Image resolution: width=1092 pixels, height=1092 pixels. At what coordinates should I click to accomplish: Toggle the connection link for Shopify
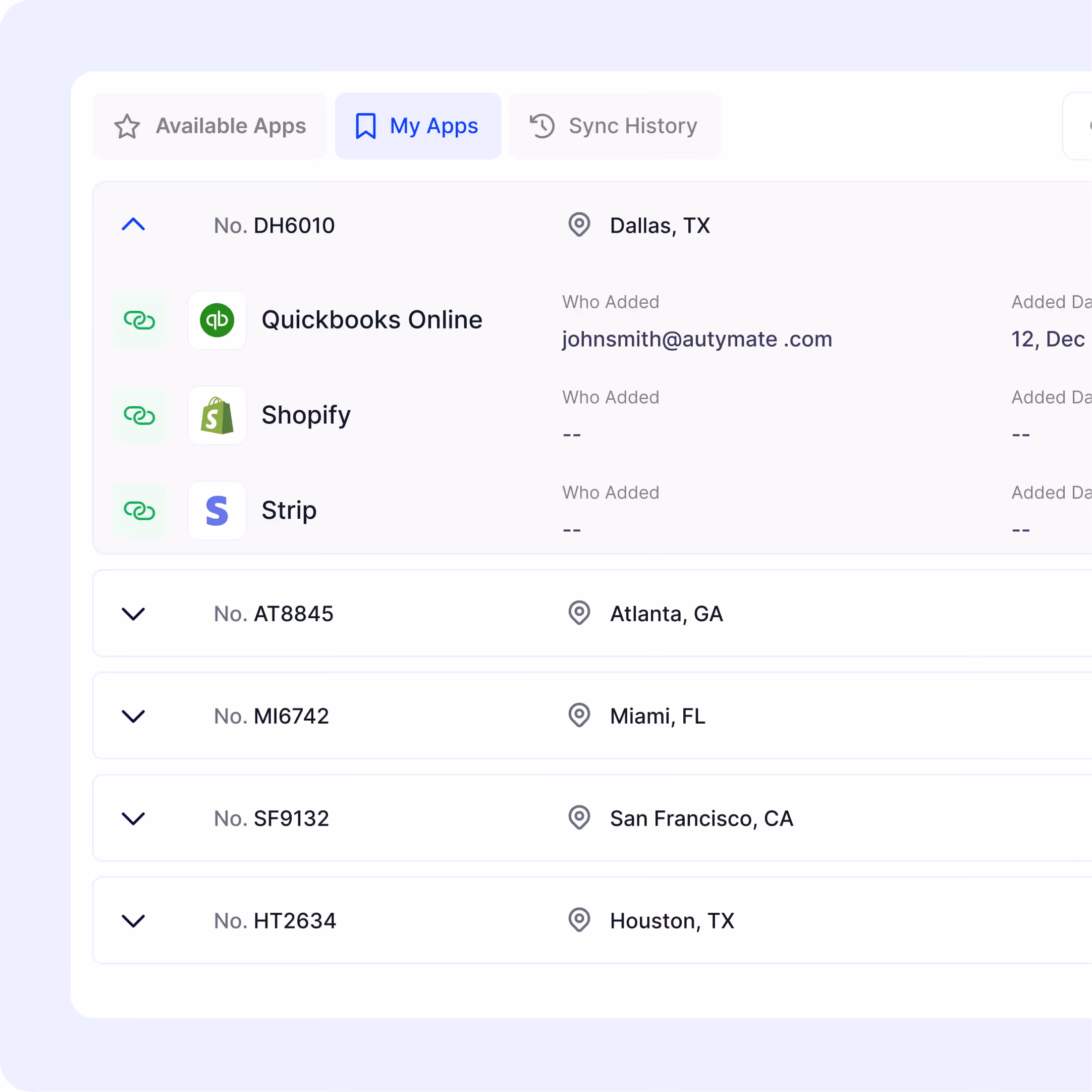pos(140,415)
